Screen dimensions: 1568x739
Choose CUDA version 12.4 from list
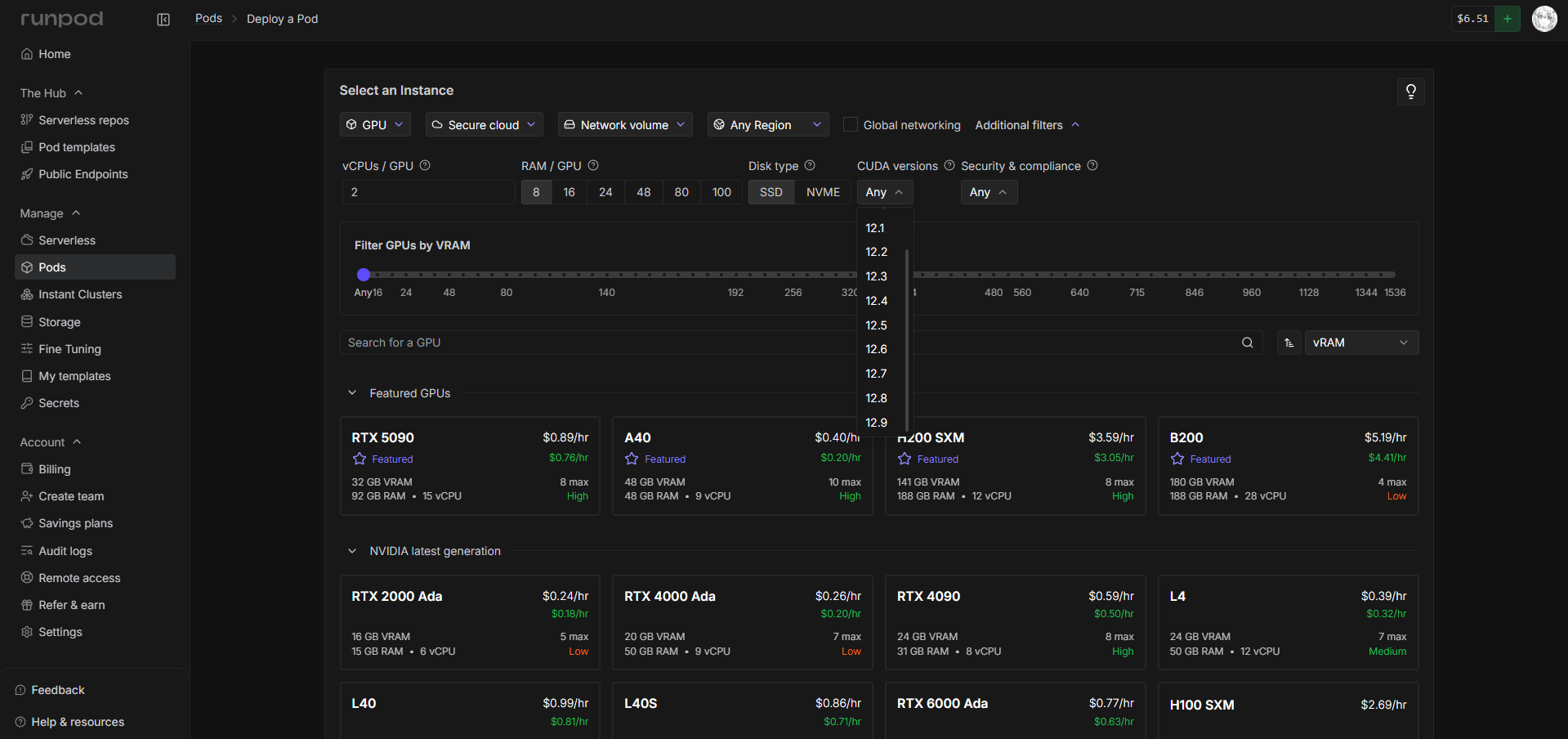point(876,301)
